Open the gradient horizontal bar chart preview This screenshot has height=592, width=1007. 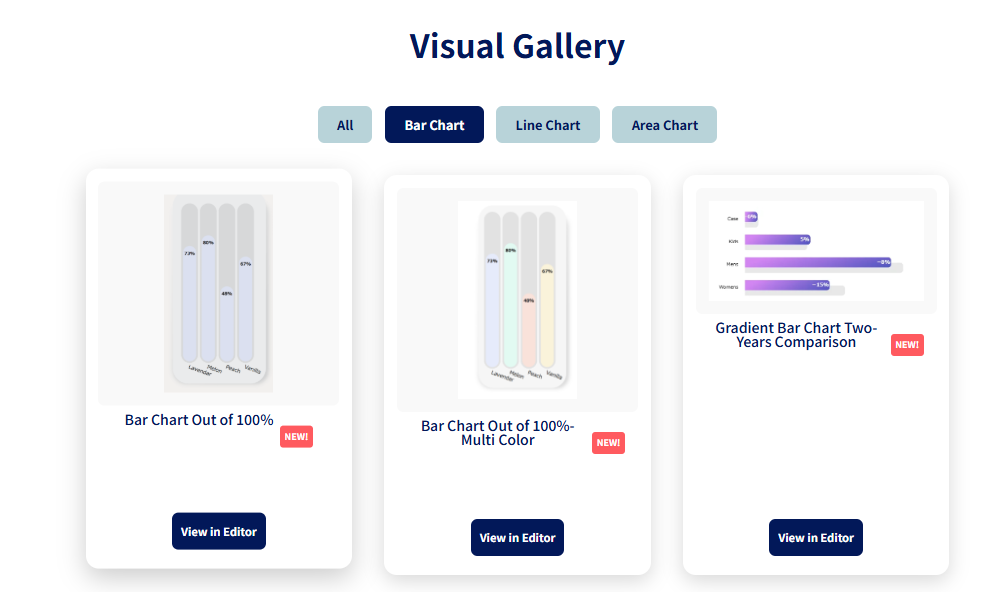pos(816,251)
